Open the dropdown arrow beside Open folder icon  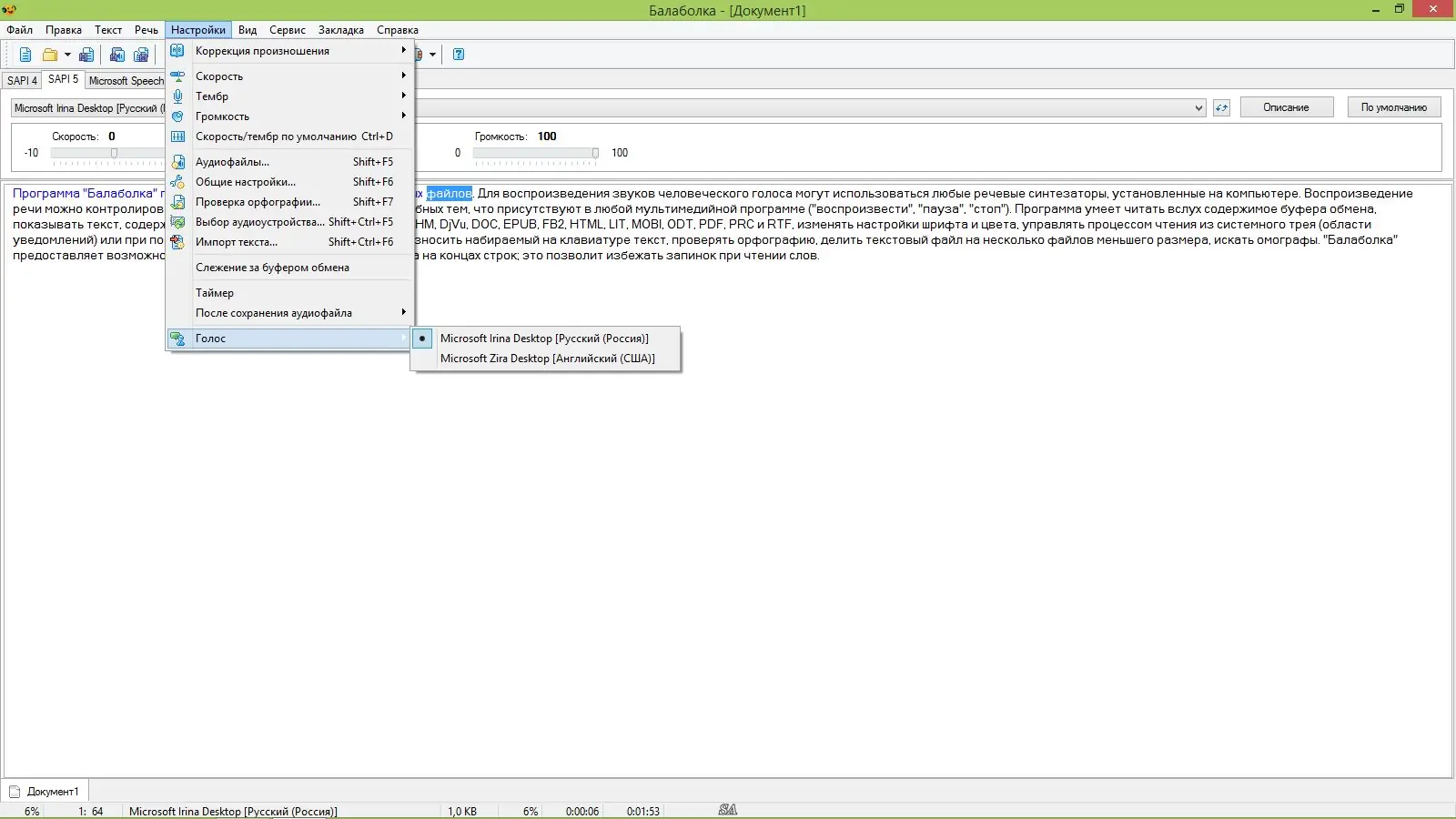pyautogui.click(x=67, y=55)
